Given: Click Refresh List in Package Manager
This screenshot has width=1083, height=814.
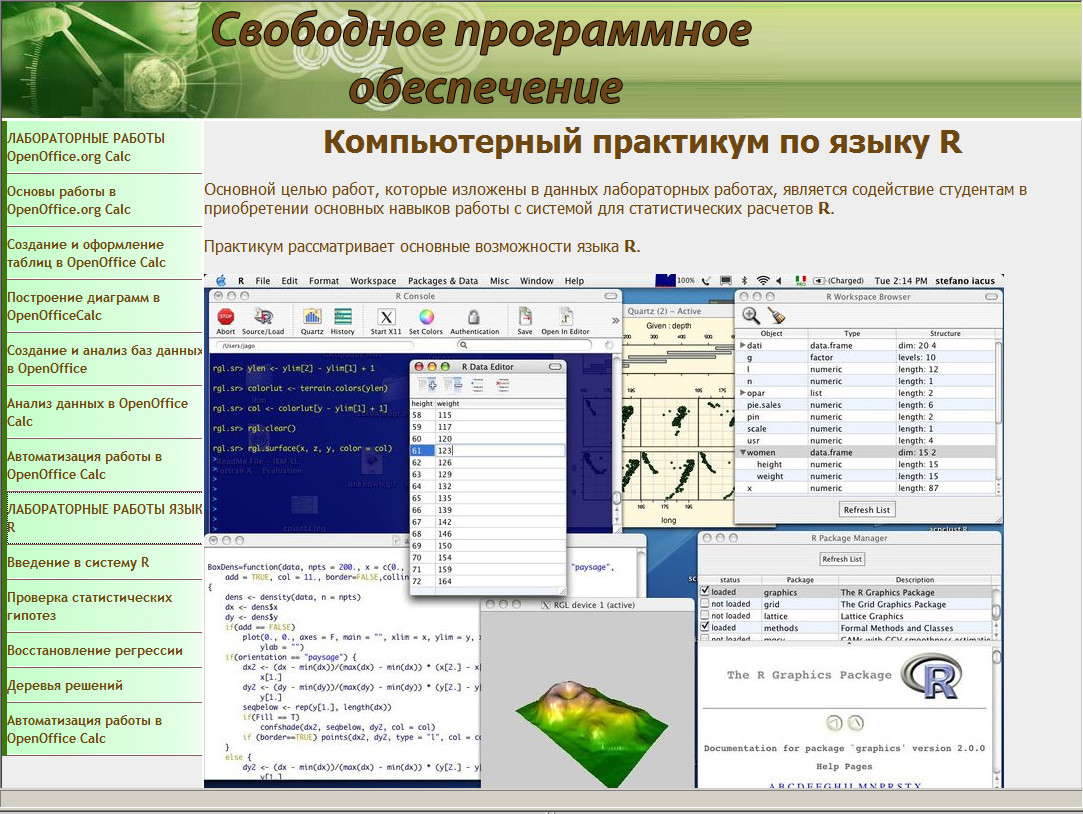Looking at the screenshot, I should tap(842, 559).
